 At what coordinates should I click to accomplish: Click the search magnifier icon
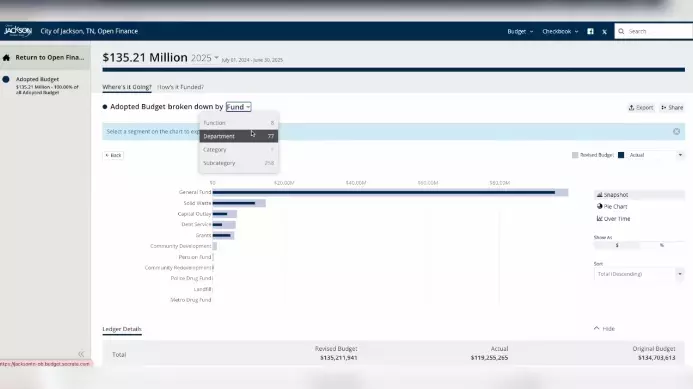pyautogui.click(x=621, y=31)
